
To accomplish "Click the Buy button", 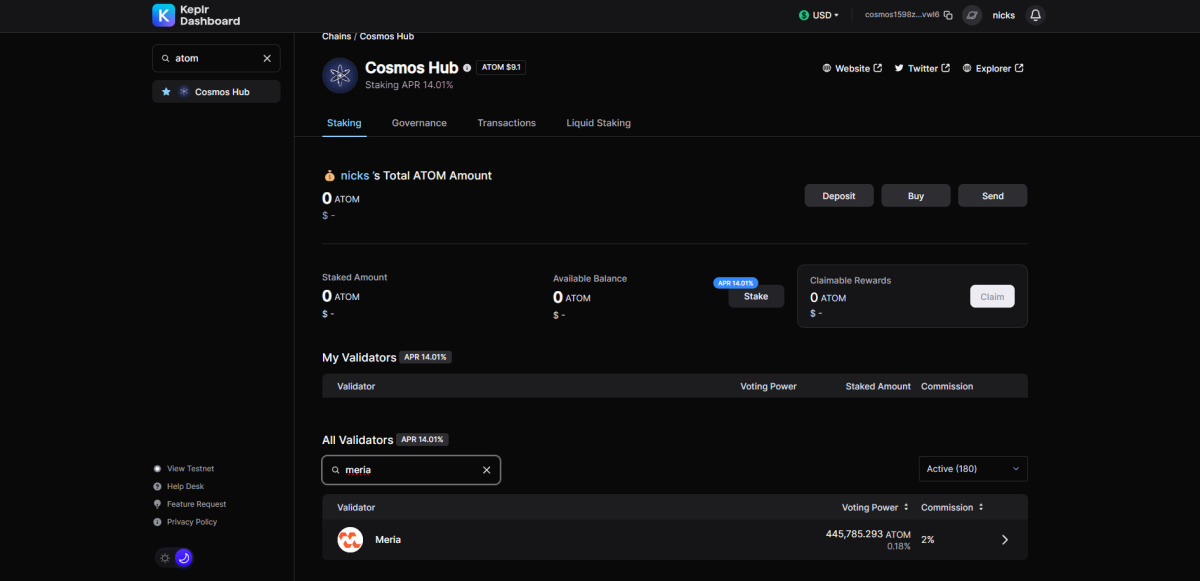I will [x=916, y=196].
